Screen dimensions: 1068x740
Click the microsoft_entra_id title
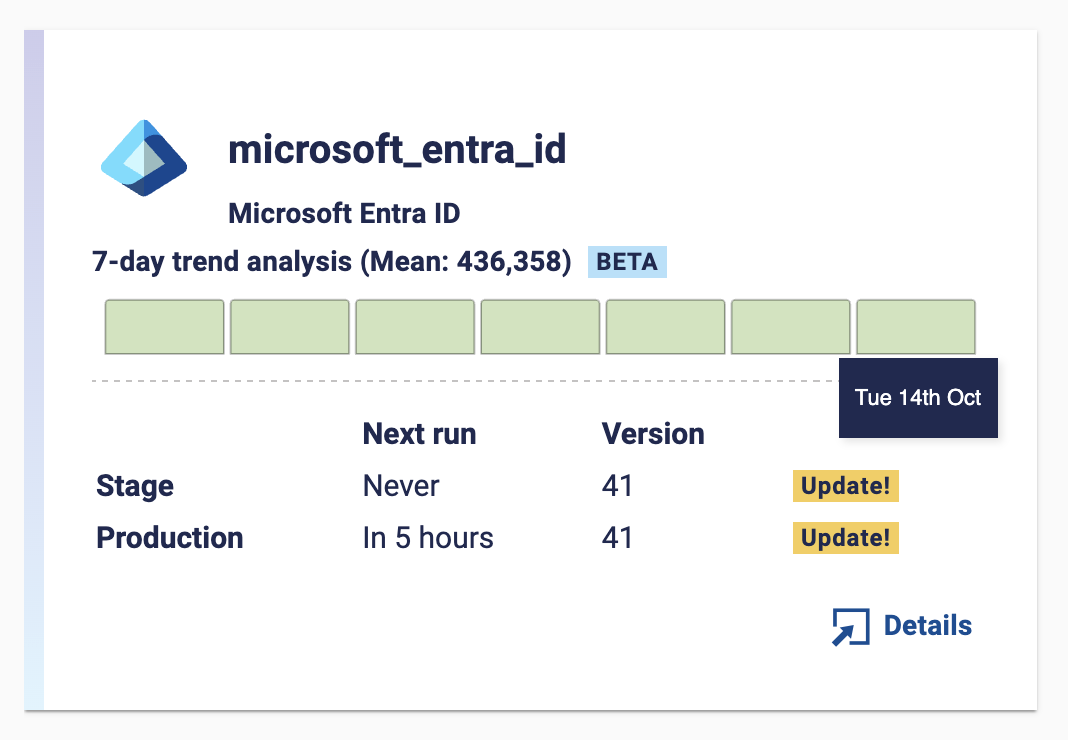click(397, 151)
